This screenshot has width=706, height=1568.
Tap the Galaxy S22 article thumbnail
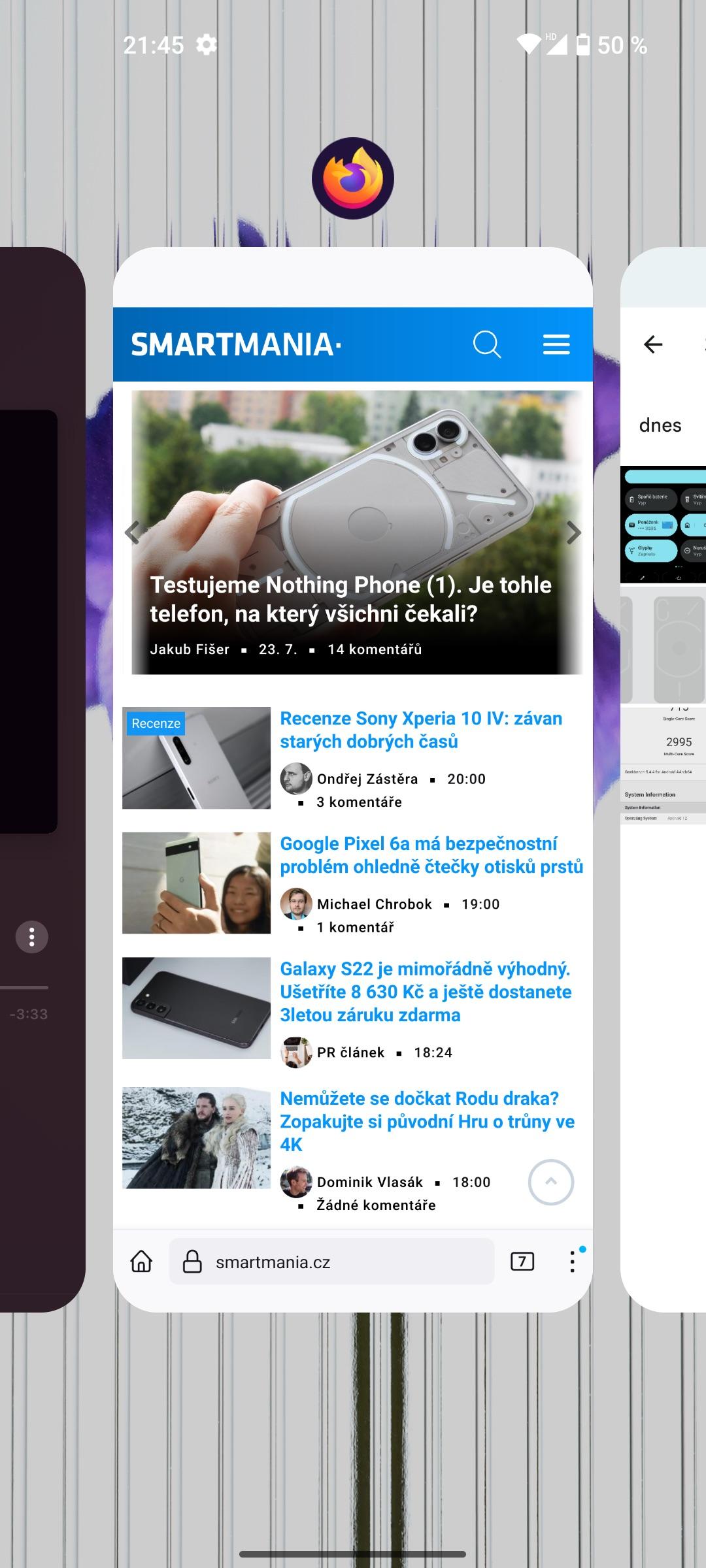coord(196,1008)
